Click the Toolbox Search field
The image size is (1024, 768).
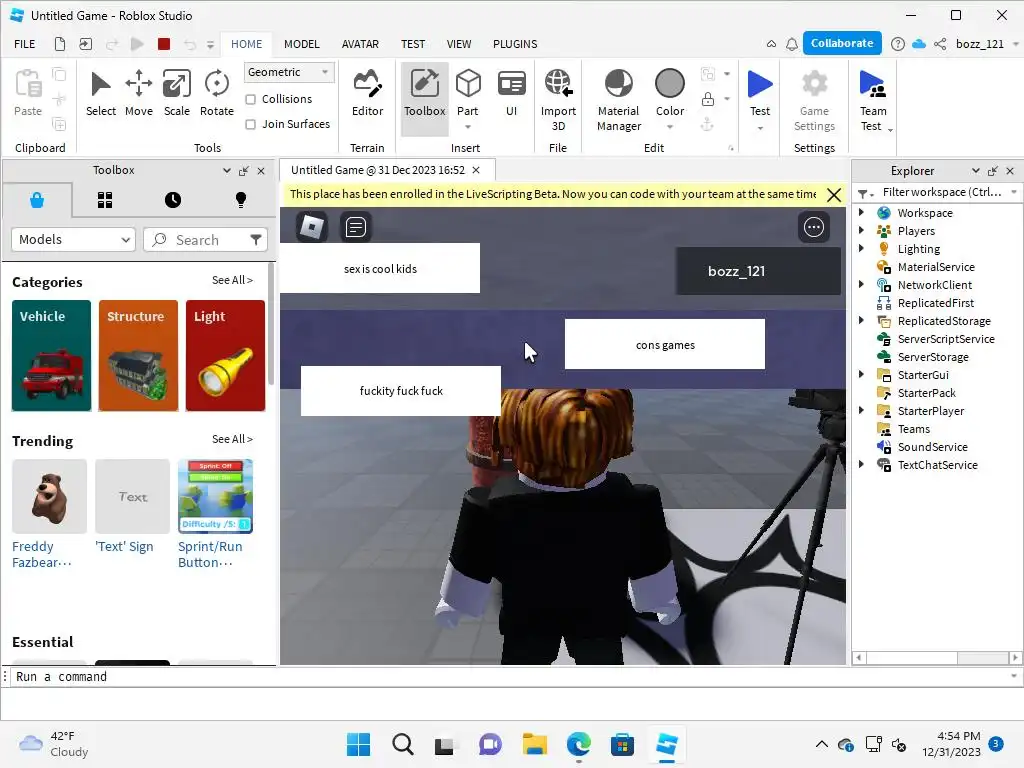(205, 240)
